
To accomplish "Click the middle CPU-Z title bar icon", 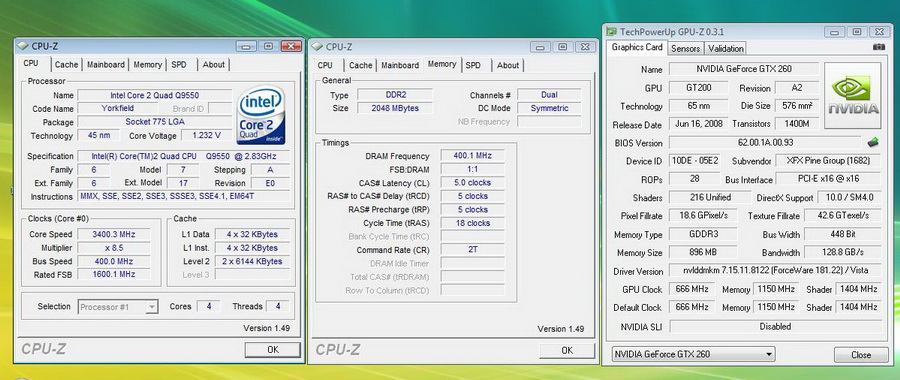I will 317,46.
